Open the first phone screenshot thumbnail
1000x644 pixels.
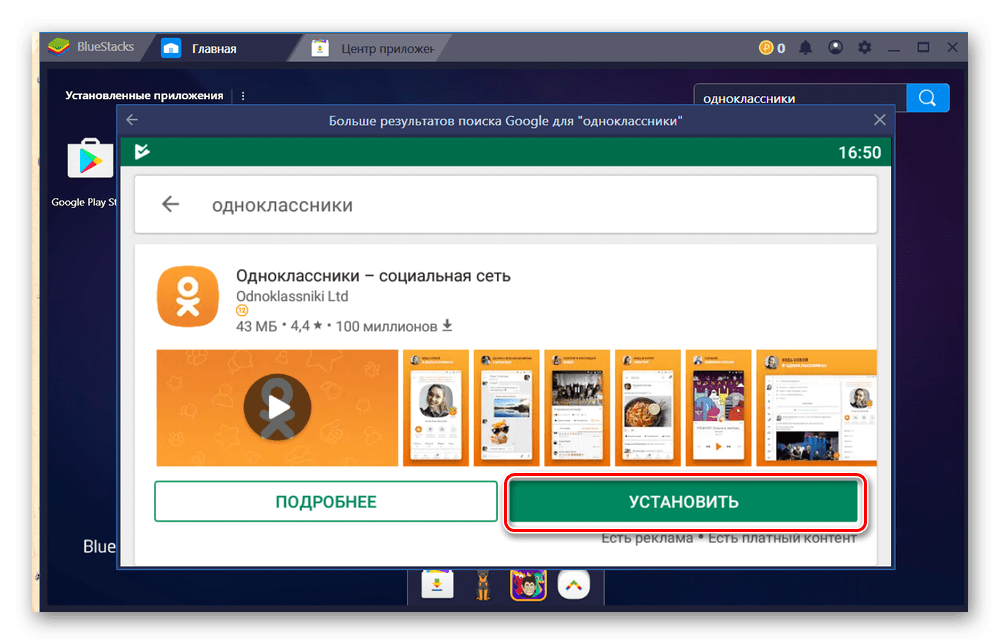435,407
